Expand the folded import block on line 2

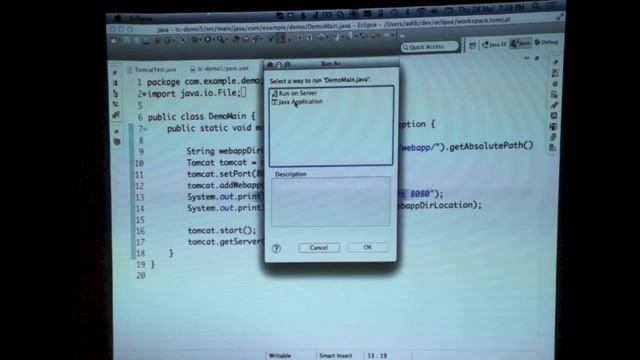click(x=145, y=94)
